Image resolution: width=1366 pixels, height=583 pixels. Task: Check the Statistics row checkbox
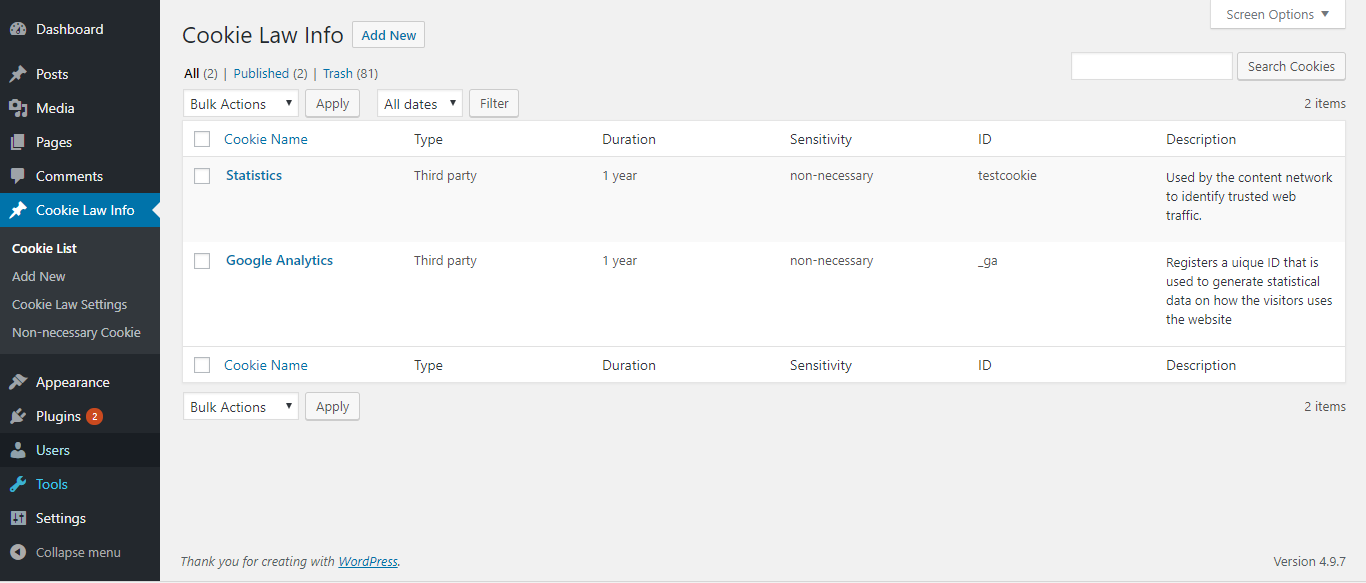pos(202,176)
